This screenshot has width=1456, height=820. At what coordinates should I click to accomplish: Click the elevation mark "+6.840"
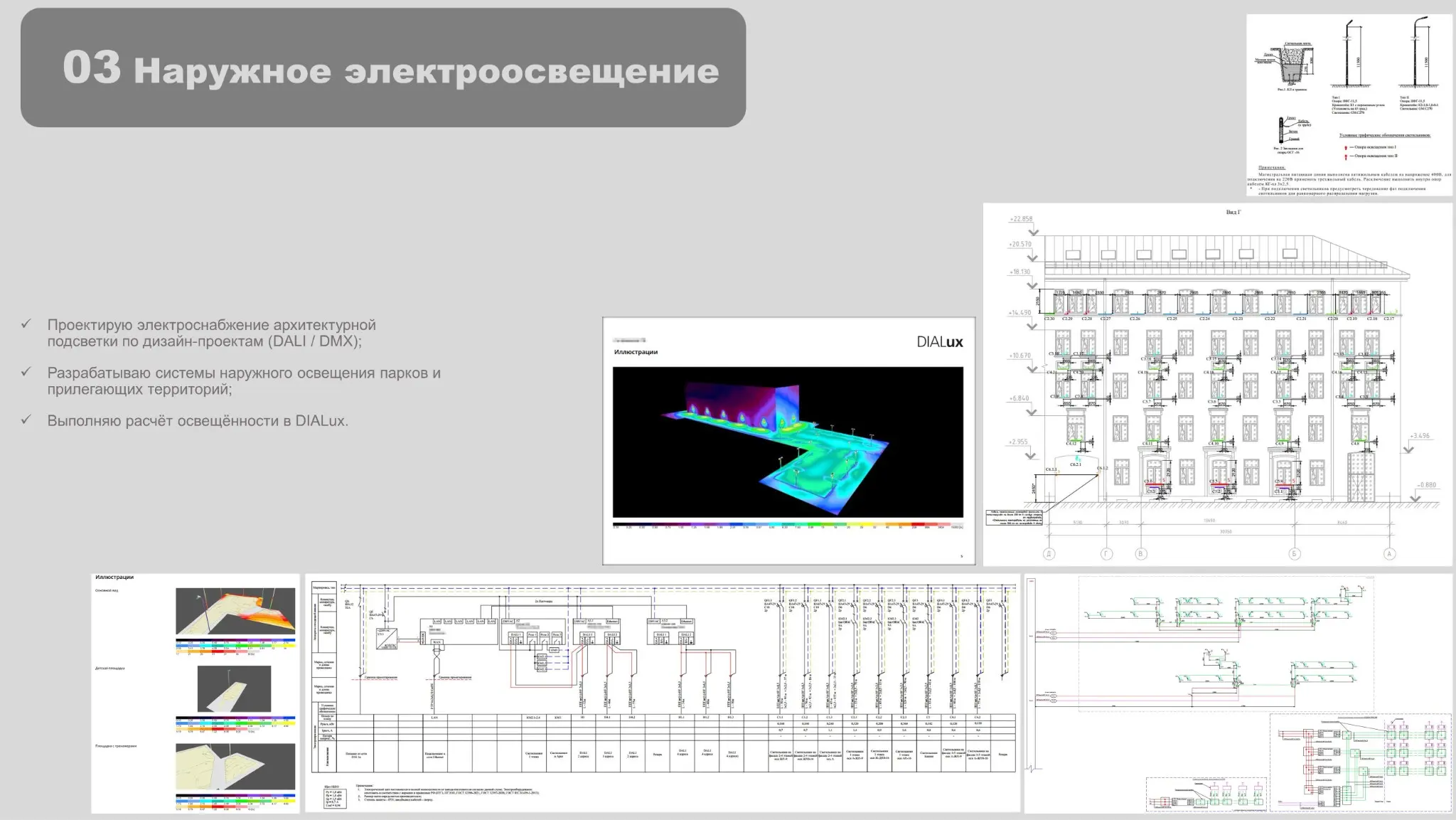click(x=1020, y=398)
